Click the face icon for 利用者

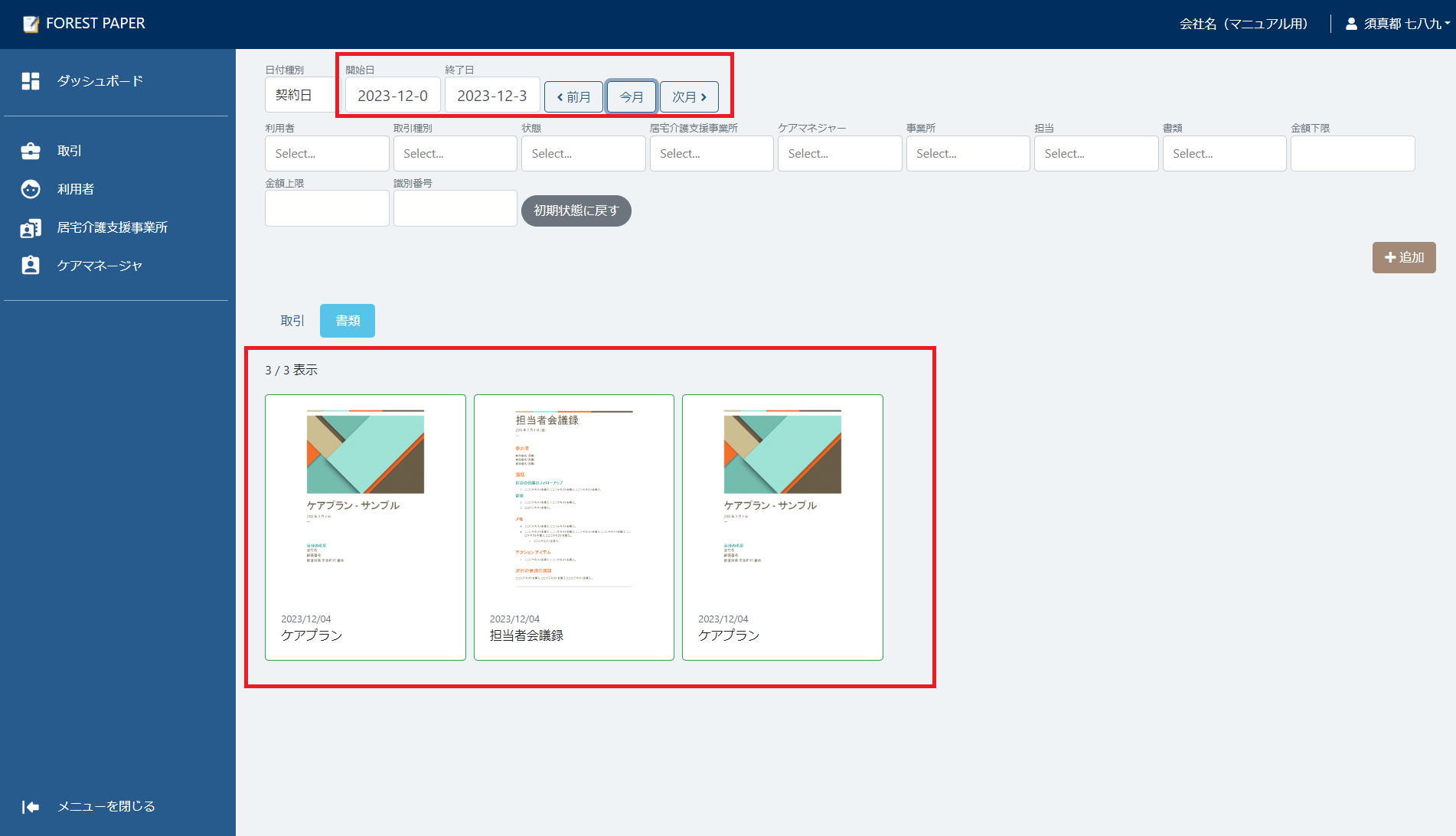(31, 189)
